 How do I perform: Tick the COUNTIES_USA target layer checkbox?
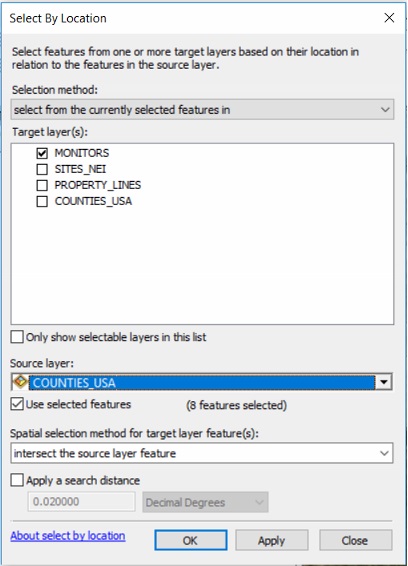tap(42, 201)
